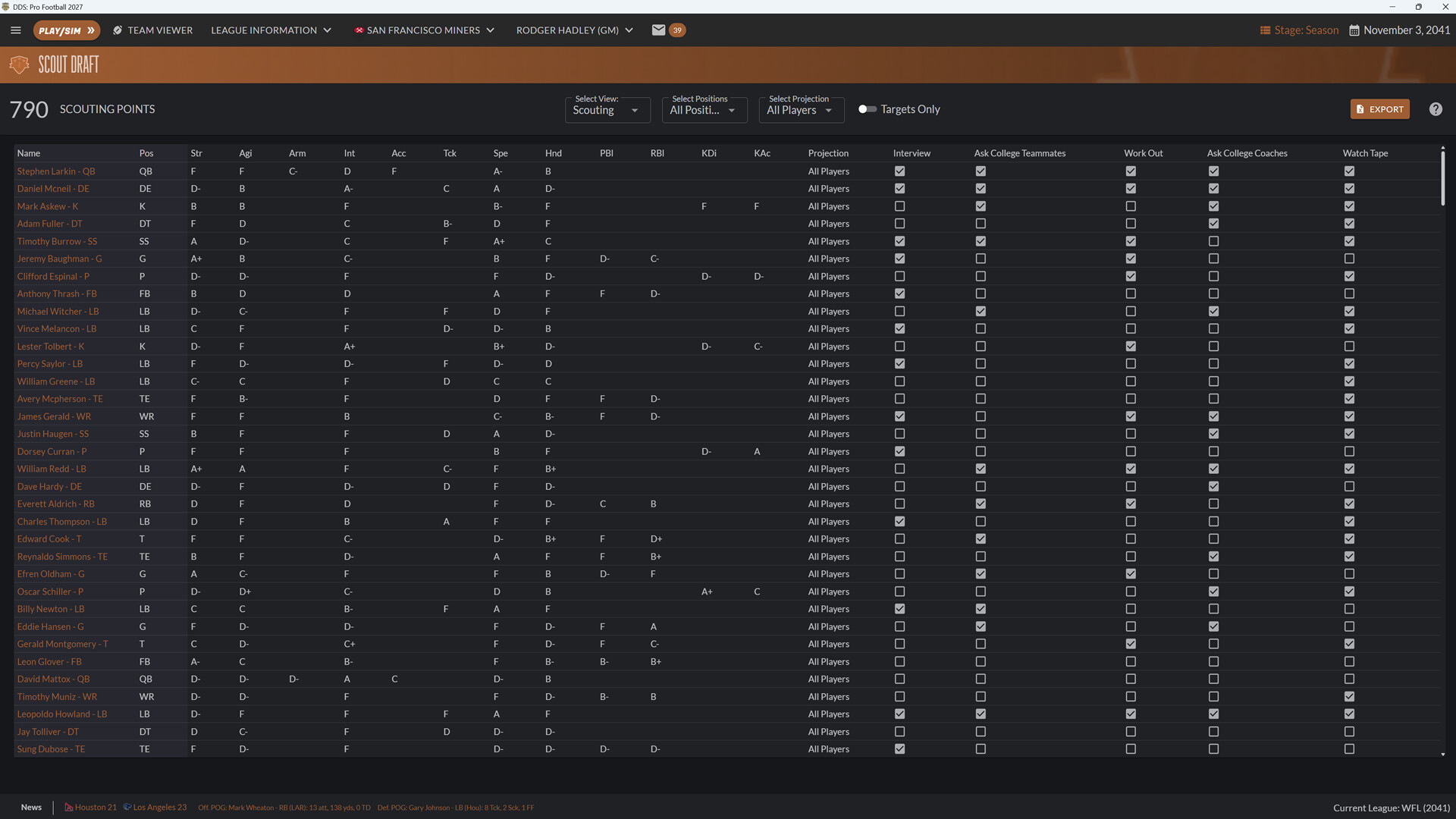The height and width of the screenshot is (819, 1456).
Task: Click the Play/Sim double-chevron arrow
Action: coord(91,30)
